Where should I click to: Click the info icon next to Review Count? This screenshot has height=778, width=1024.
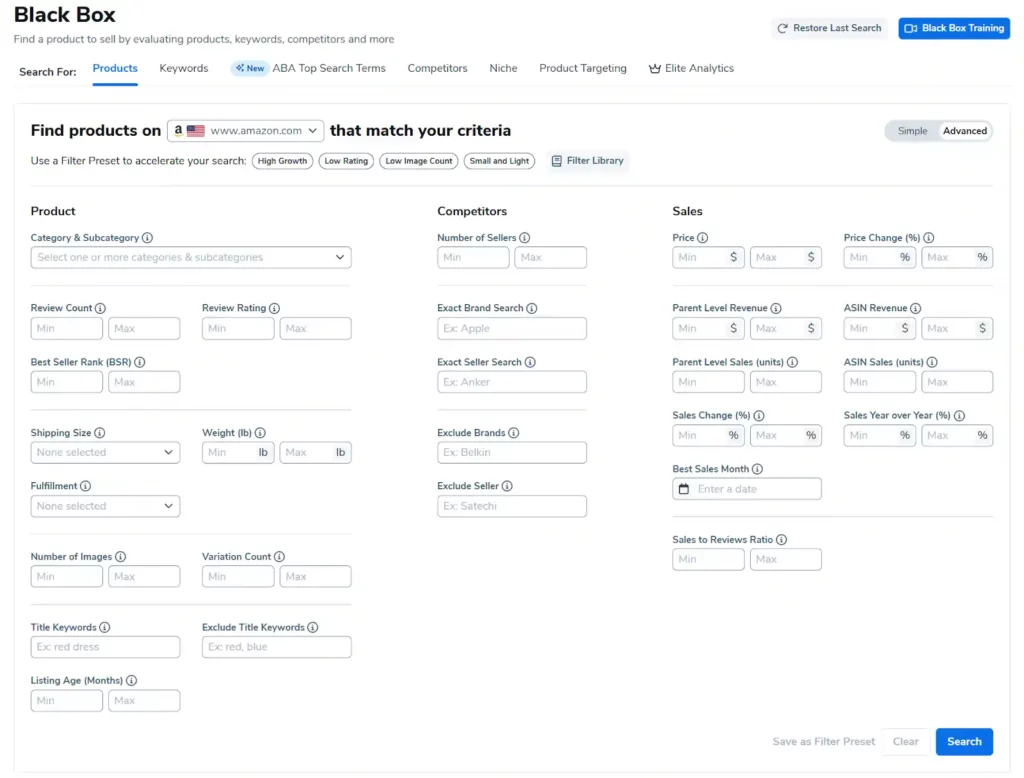100,309
